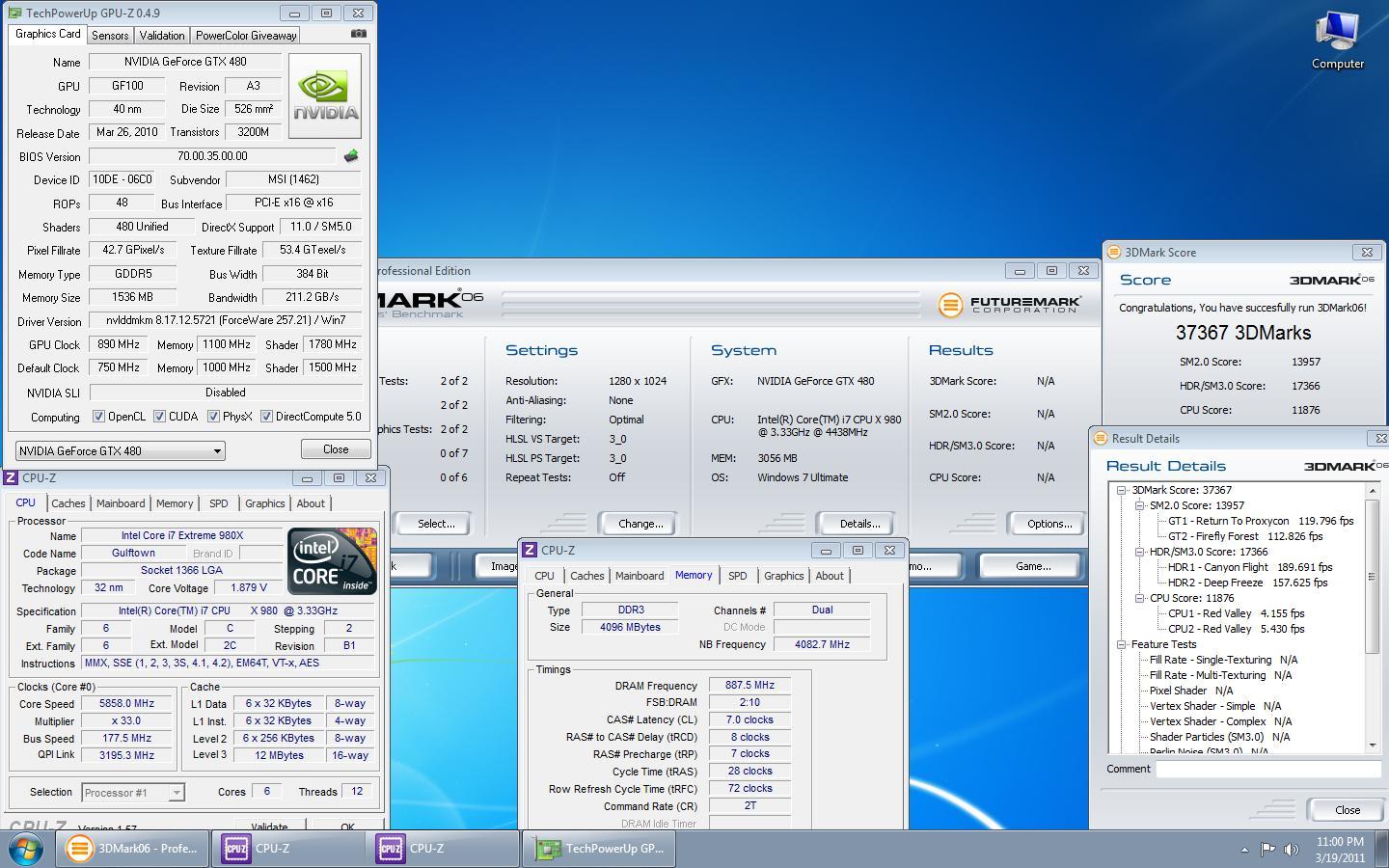Click the NVIDIA logo in GPU-Z
This screenshot has height=868, width=1389.
(x=325, y=95)
